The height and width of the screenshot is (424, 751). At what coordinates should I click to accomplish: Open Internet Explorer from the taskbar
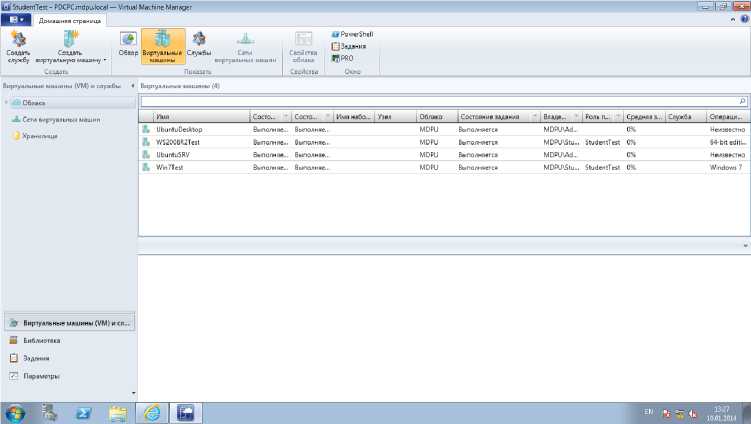click(x=152, y=411)
